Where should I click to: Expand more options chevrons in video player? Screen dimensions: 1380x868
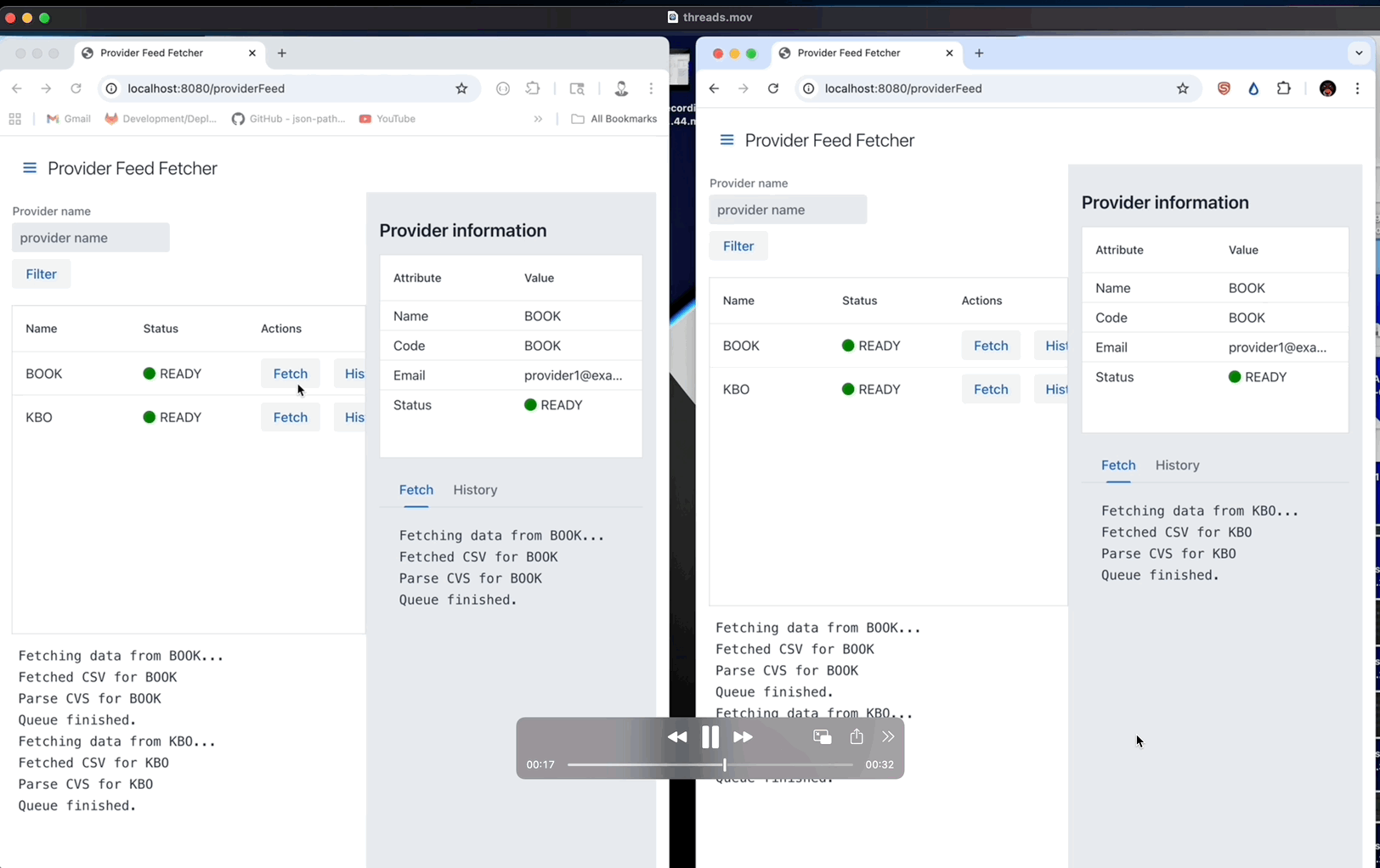coord(888,737)
